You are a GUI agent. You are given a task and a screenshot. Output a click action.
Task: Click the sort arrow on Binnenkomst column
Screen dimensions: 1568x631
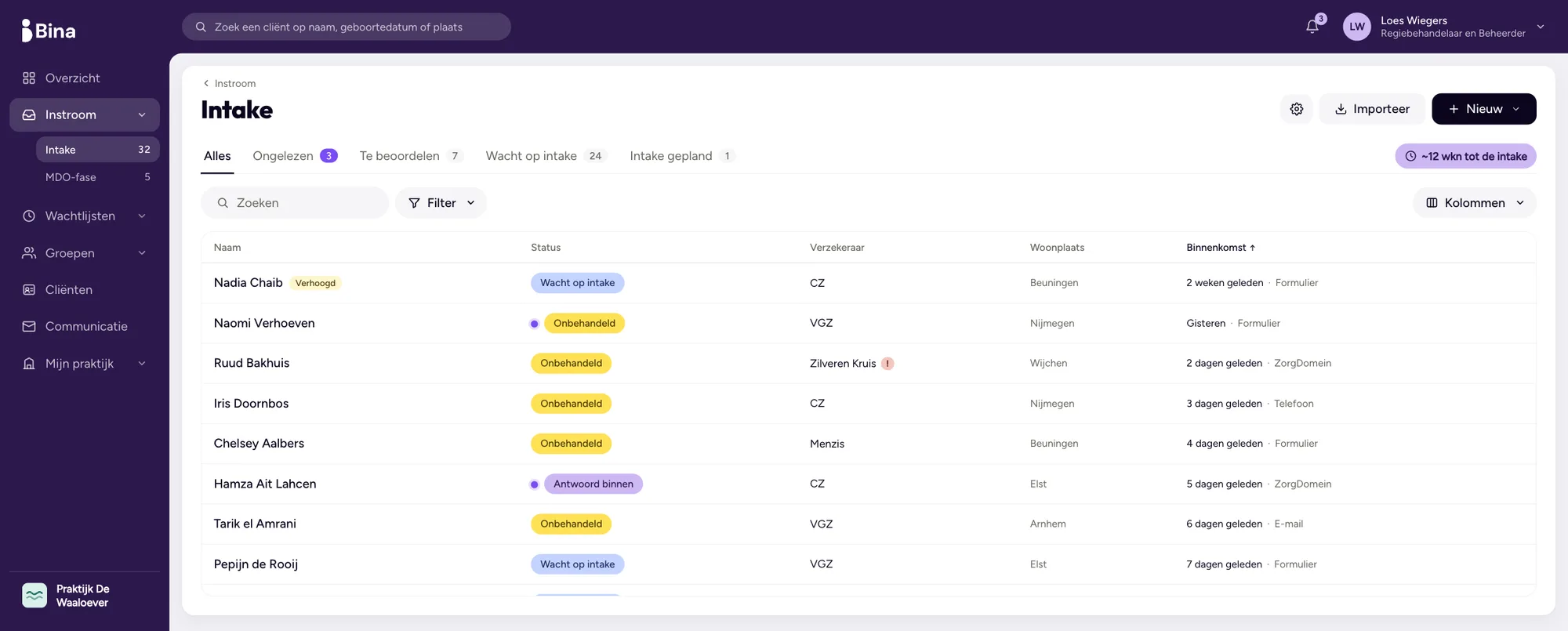(1253, 248)
